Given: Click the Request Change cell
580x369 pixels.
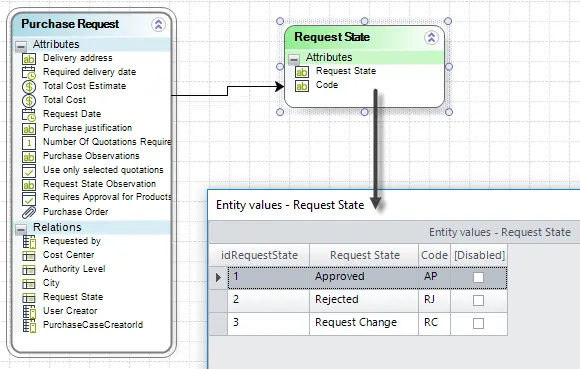Looking at the screenshot, I should tap(364, 323).
